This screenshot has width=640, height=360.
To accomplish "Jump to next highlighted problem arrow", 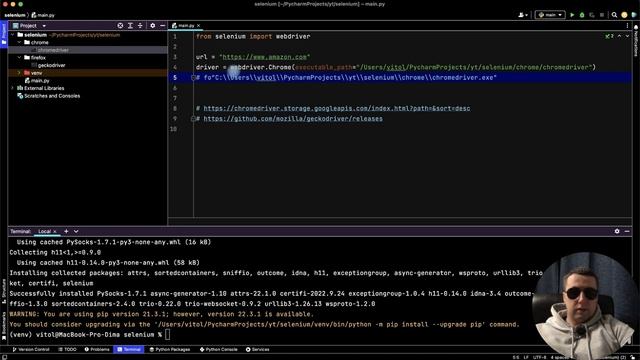I will (x=627, y=36).
